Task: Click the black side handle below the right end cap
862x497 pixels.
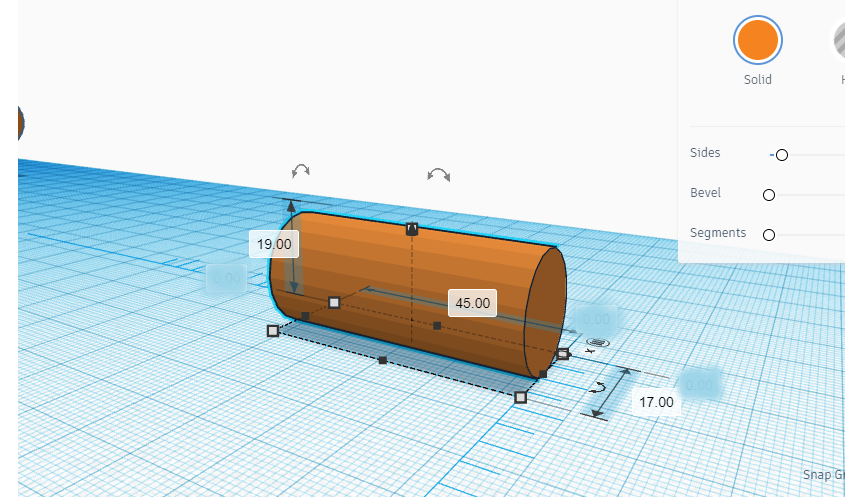Action: pyautogui.click(x=543, y=374)
